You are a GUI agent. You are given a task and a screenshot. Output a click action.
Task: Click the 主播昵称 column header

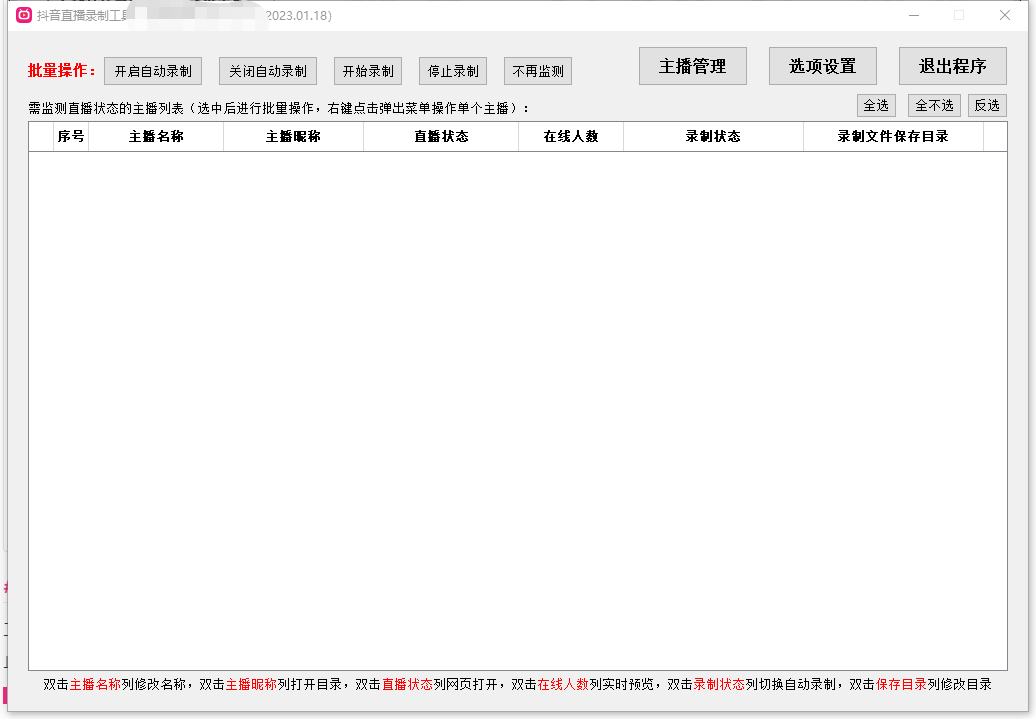293,136
